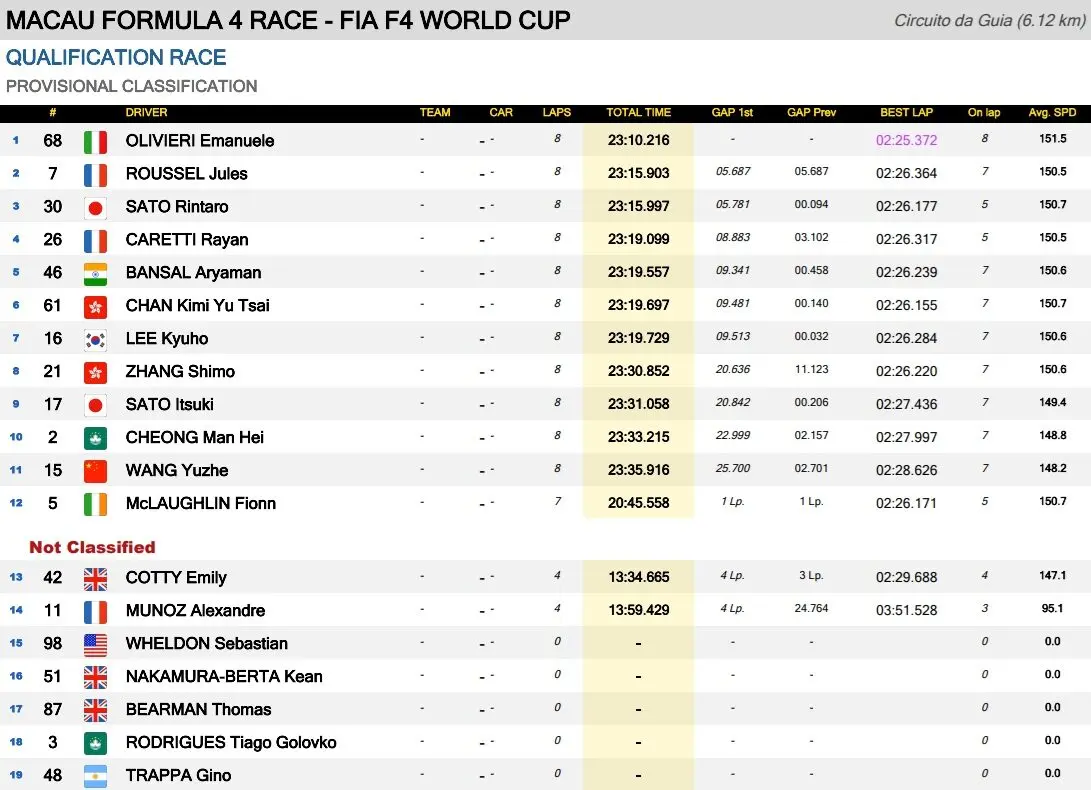The width and height of the screenshot is (1091, 790).
Task: Click the Avg. SPD column header
Action: coord(1052,113)
